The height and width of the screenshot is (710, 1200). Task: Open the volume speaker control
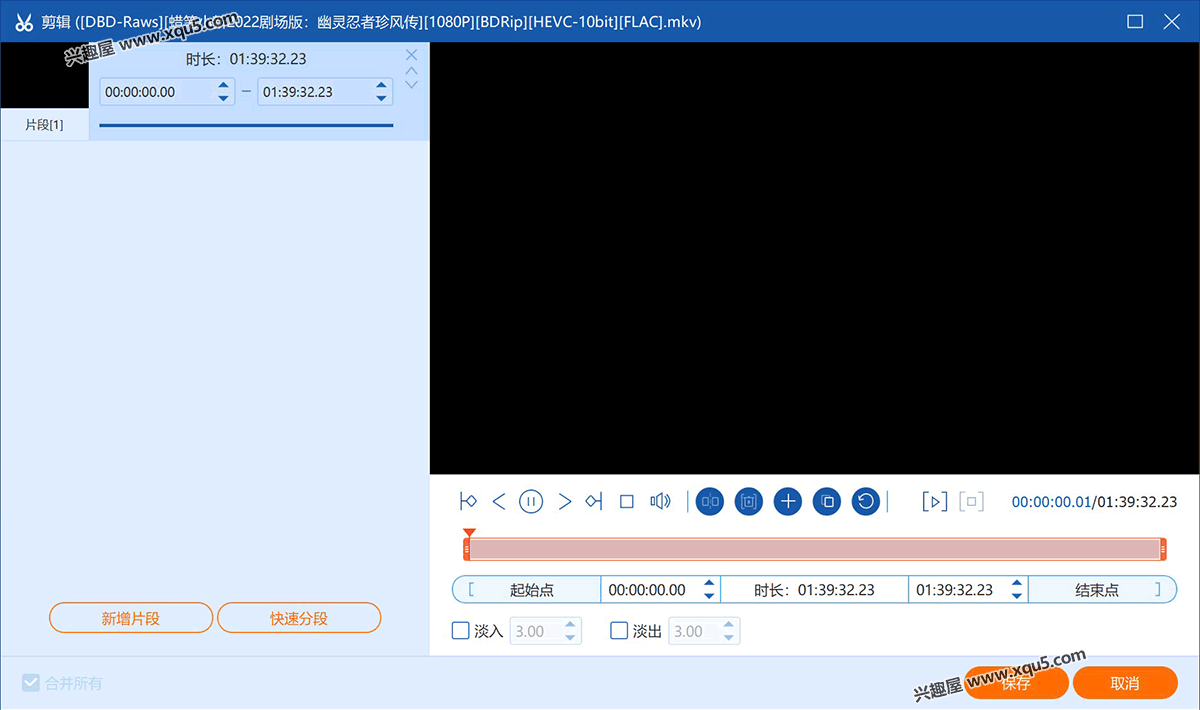tap(660, 502)
